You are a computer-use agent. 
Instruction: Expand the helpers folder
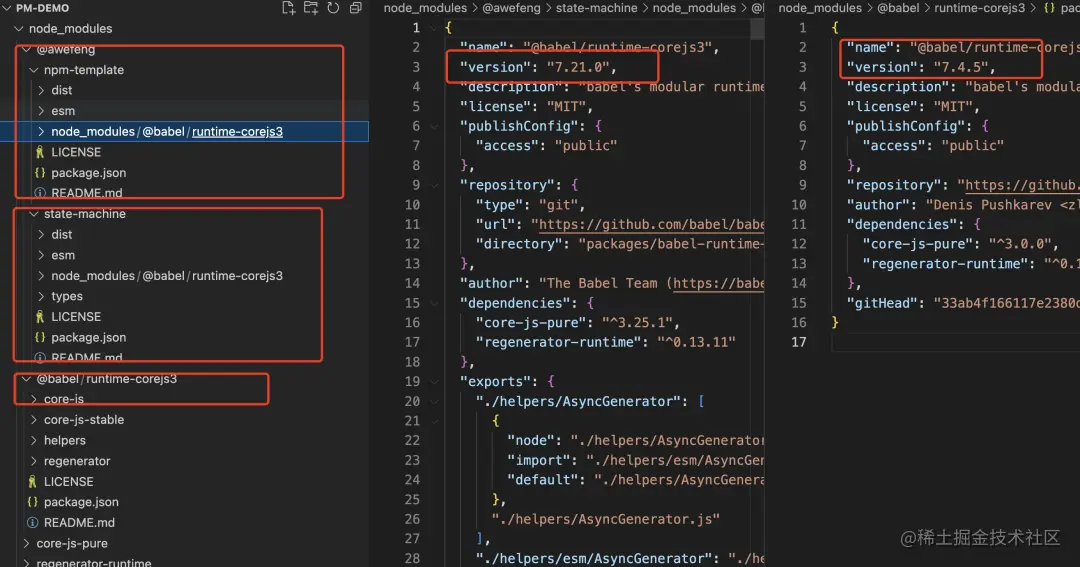(x=34, y=441)
